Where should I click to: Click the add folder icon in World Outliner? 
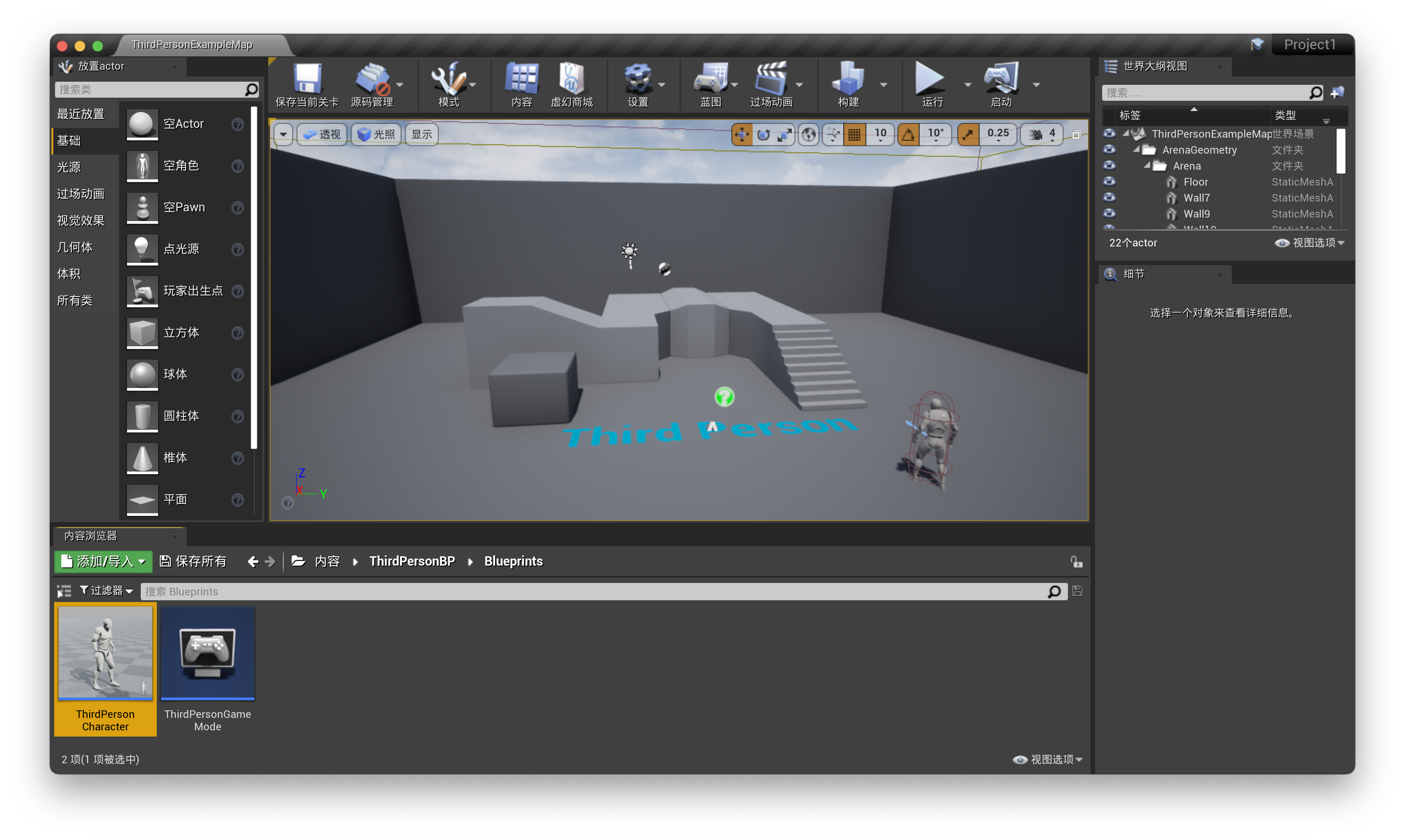pyautogui.click(x=1337, y=92)
